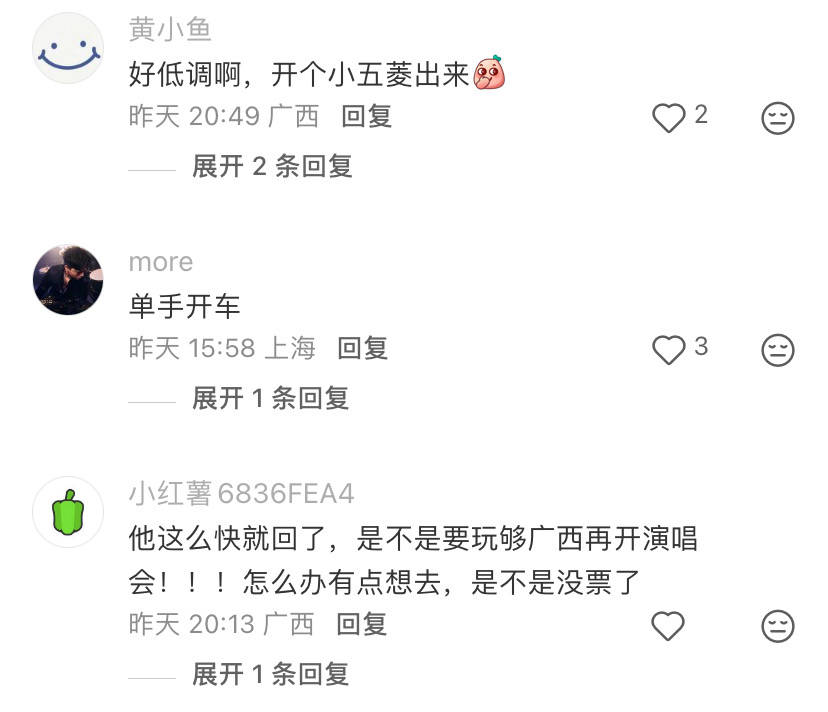The height and width of the screenshot is (712, 828).
Task: Dislike 小红薯6836FEA4's comment using the face icon
Action: tap(777, 626)
